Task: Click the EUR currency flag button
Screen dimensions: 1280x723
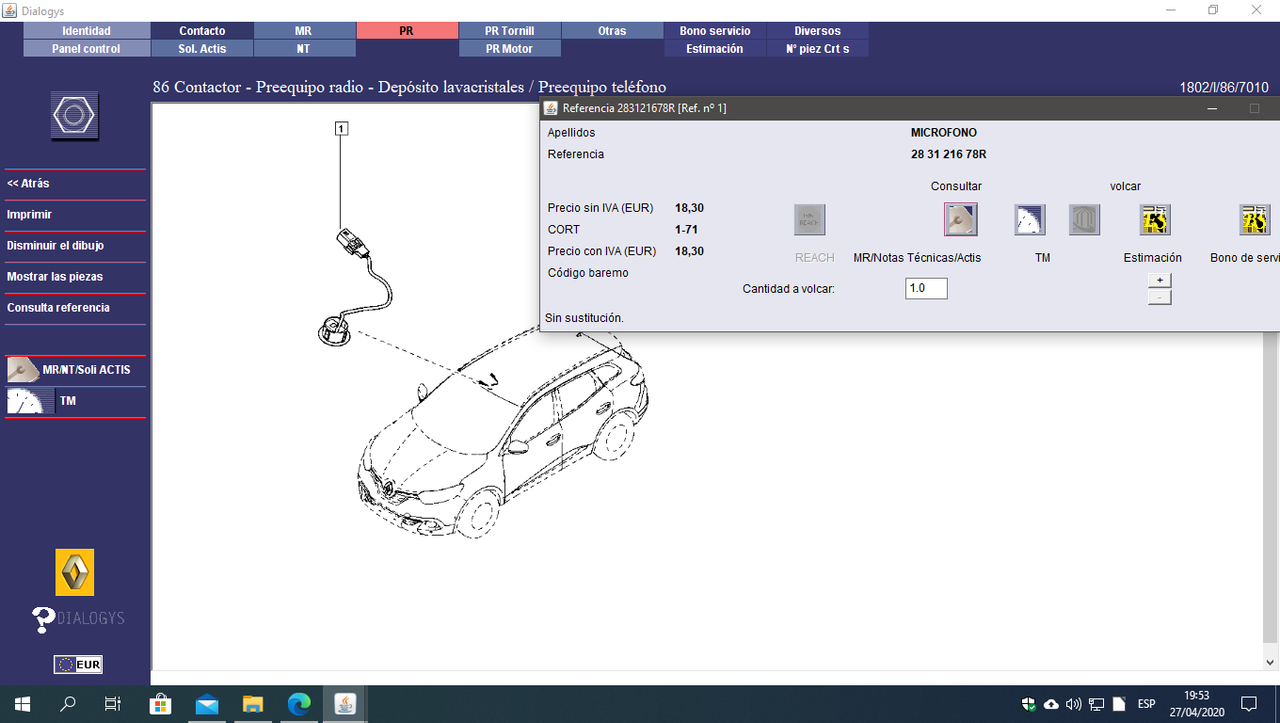Action: point(78,665)
